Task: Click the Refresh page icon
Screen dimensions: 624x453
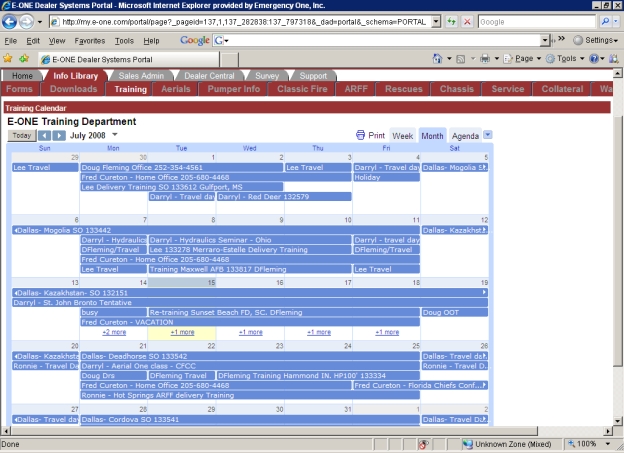Action: coord(451,21)
